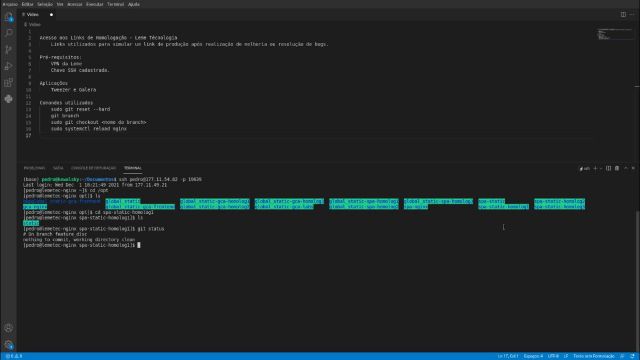The image size is (640, 360).
Task: Click the 'cd /opt' command line in terminal
Action: pos(66,190)
